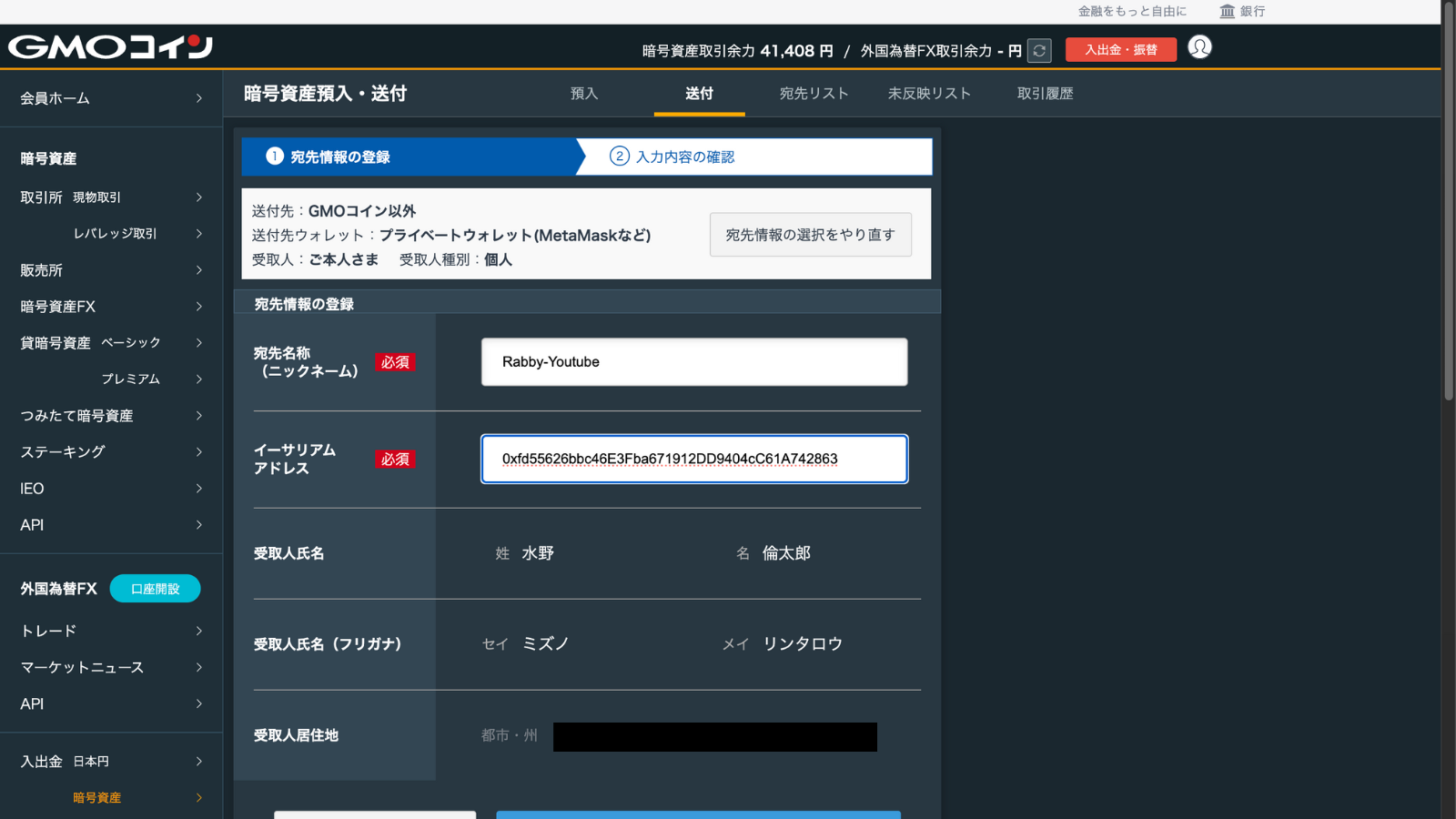The image size is (1456, 819).
Task: Open the 宛先リスト tab
Action: (814, 94)
